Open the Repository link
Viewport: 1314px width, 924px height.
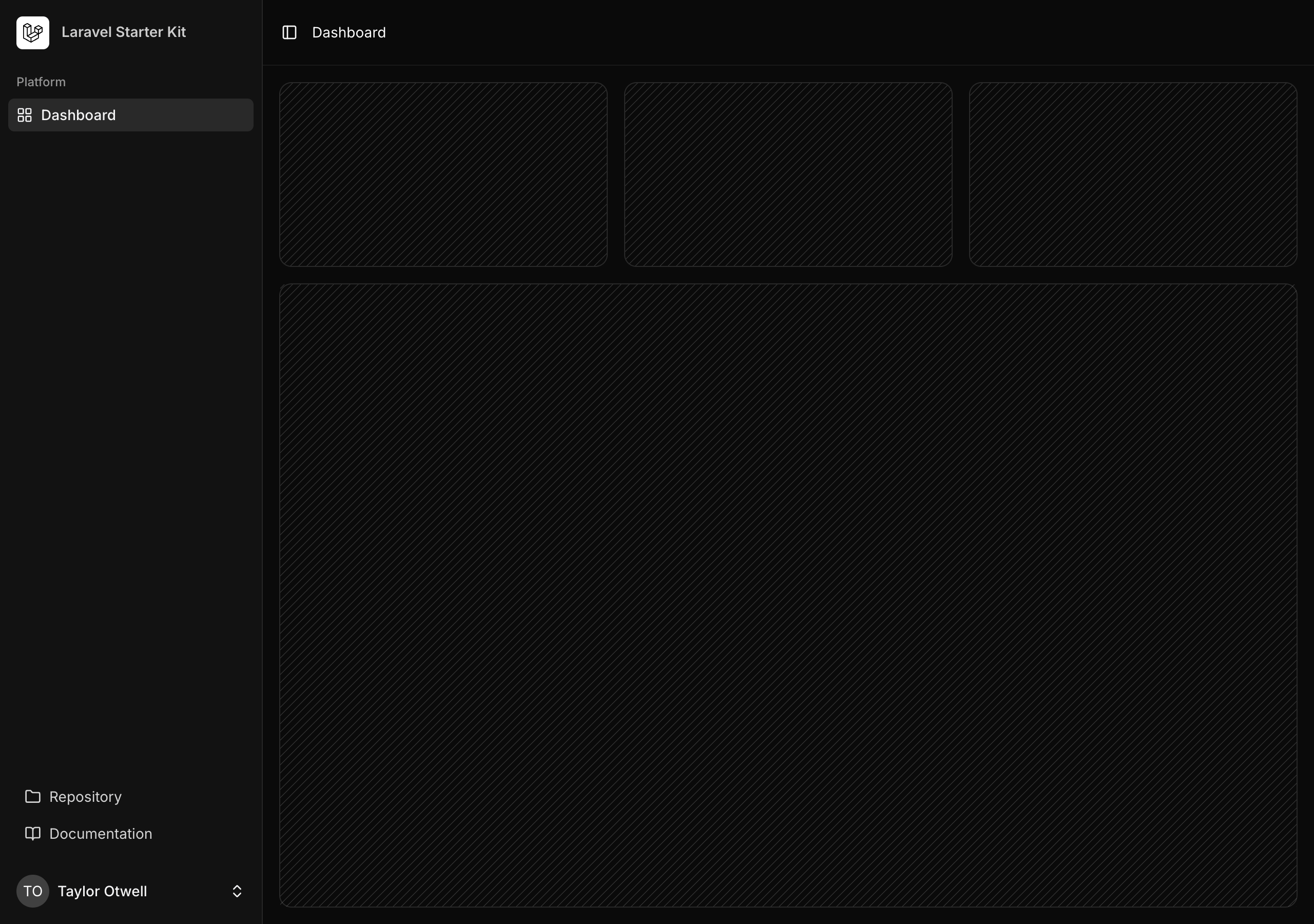85,797
